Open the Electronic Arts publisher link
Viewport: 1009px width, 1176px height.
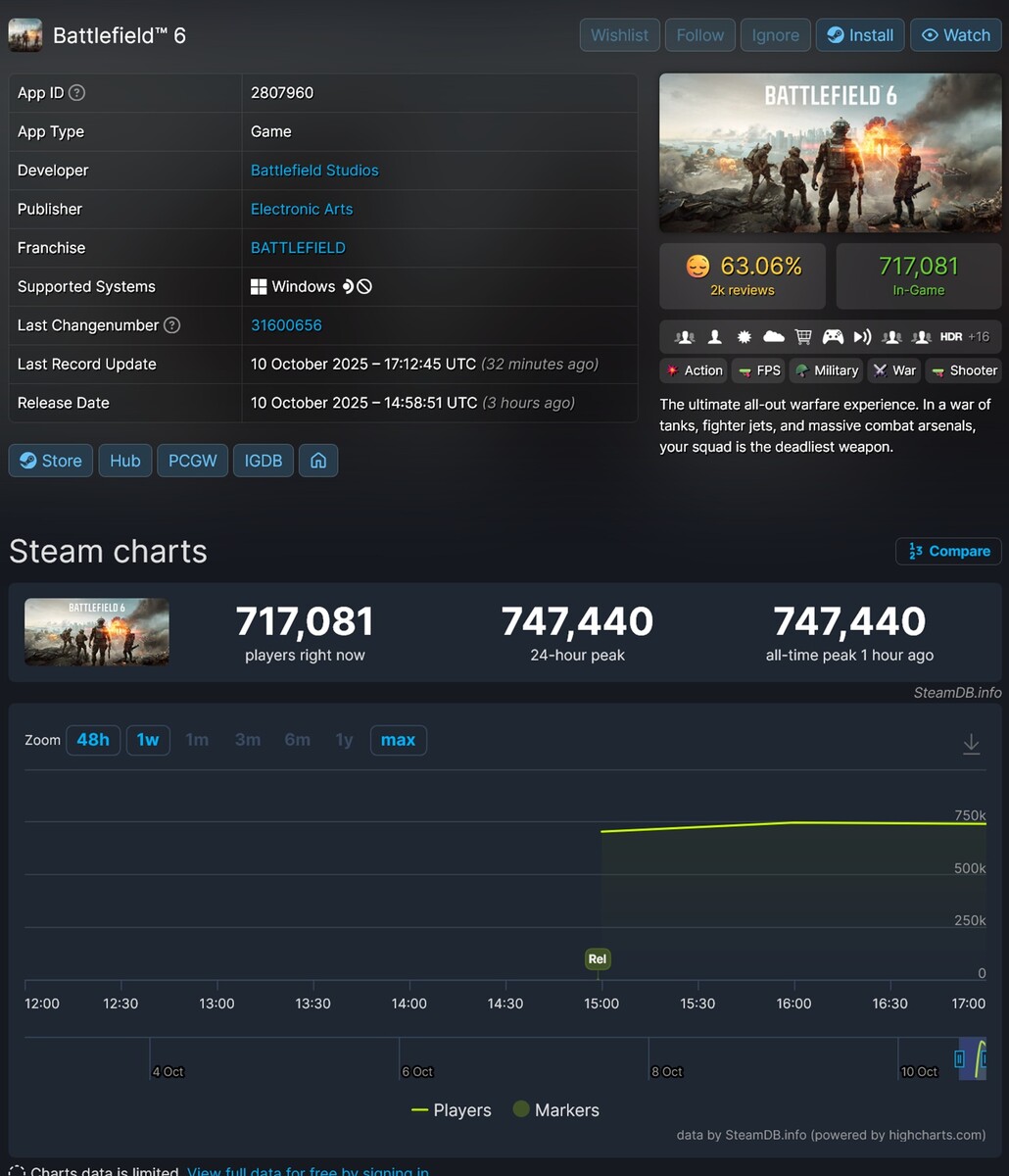[302, 209]
